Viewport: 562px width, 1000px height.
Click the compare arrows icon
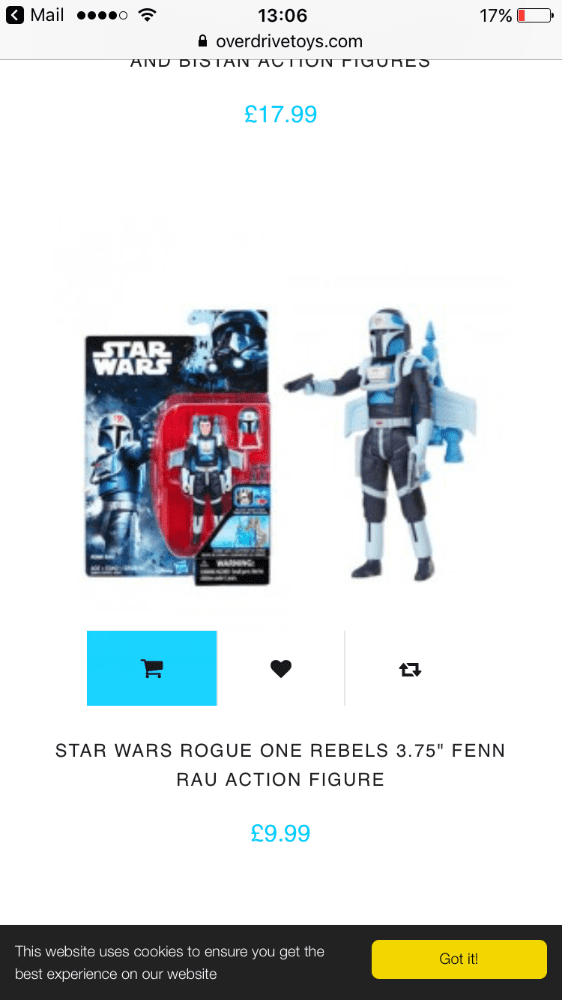coord(410,669)
